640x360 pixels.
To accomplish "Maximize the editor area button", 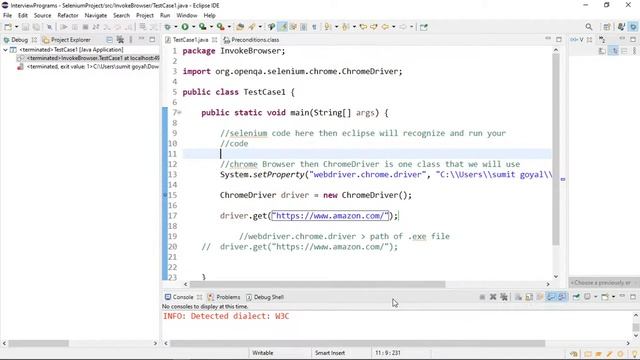I will click(x=559, y=39).
